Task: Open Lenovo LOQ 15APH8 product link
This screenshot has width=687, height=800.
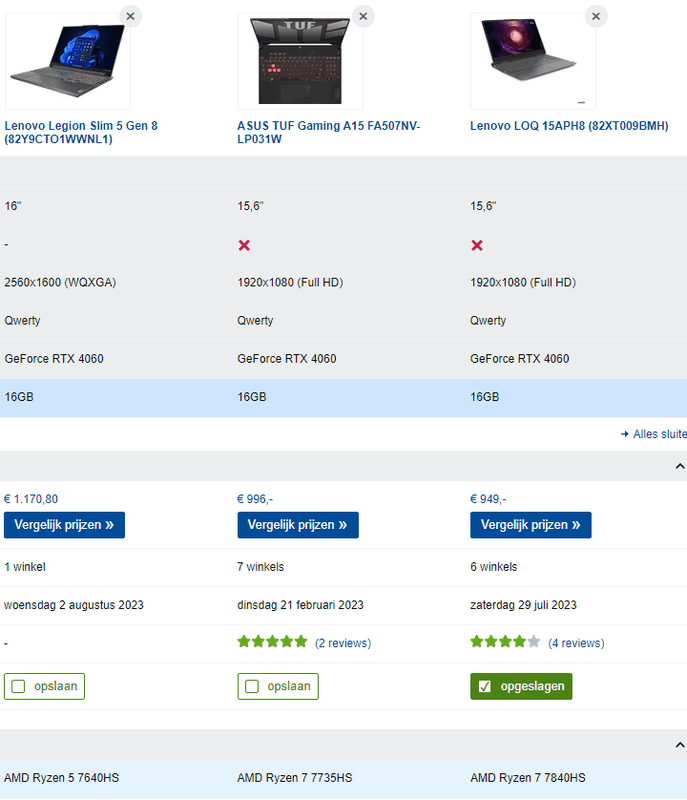Action: (x=569, y=126)
